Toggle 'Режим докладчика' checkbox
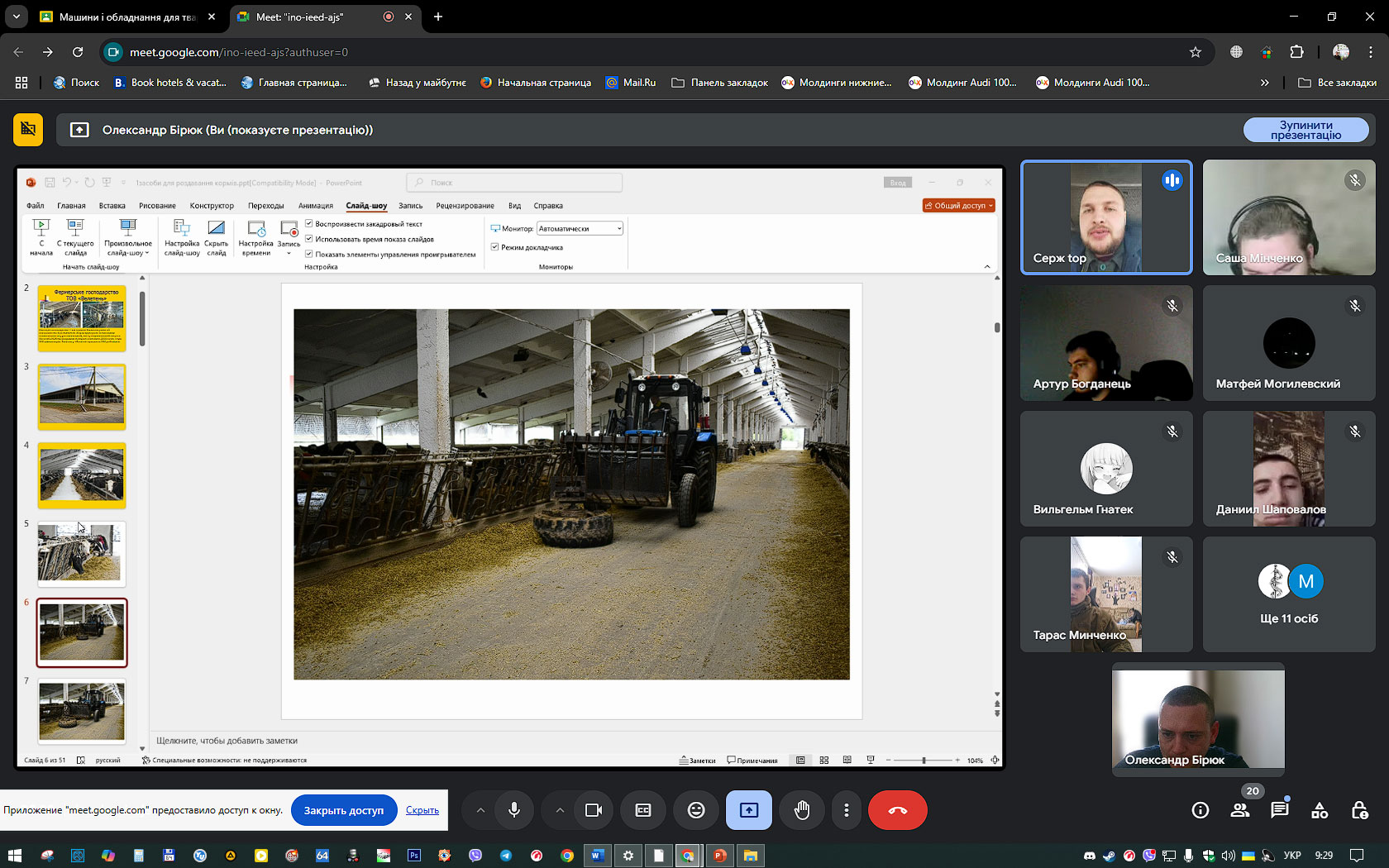 495,246
